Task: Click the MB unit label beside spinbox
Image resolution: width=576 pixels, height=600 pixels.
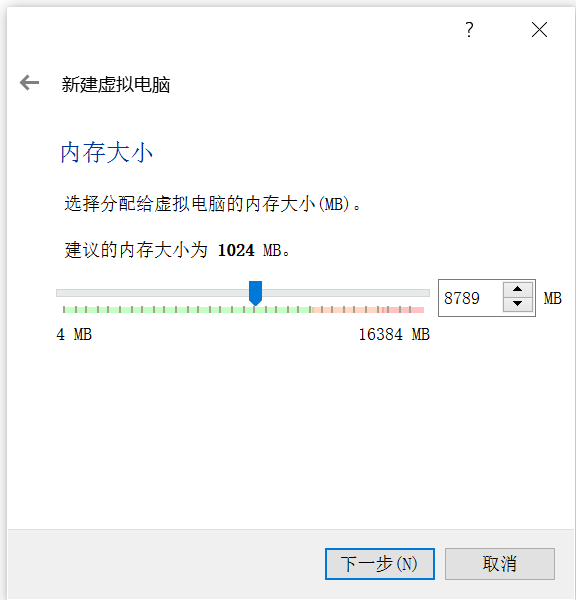Action: [552, 298]
